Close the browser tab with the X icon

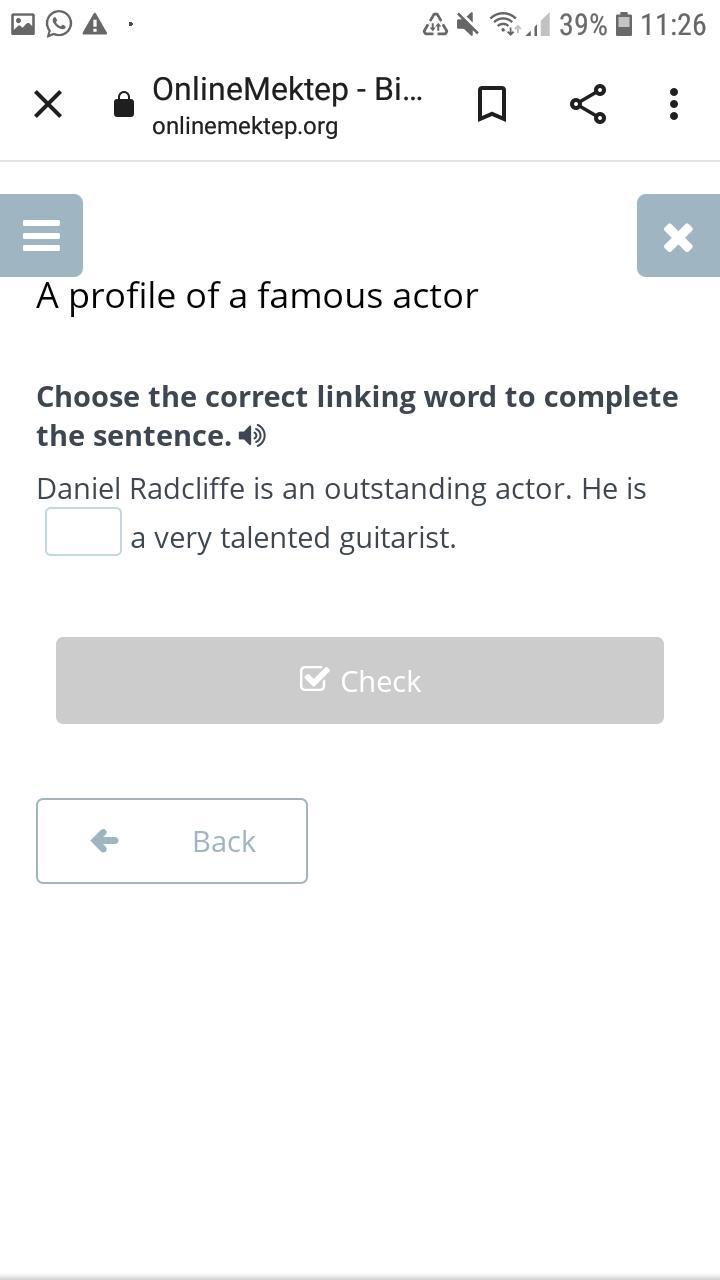[48, 104]
